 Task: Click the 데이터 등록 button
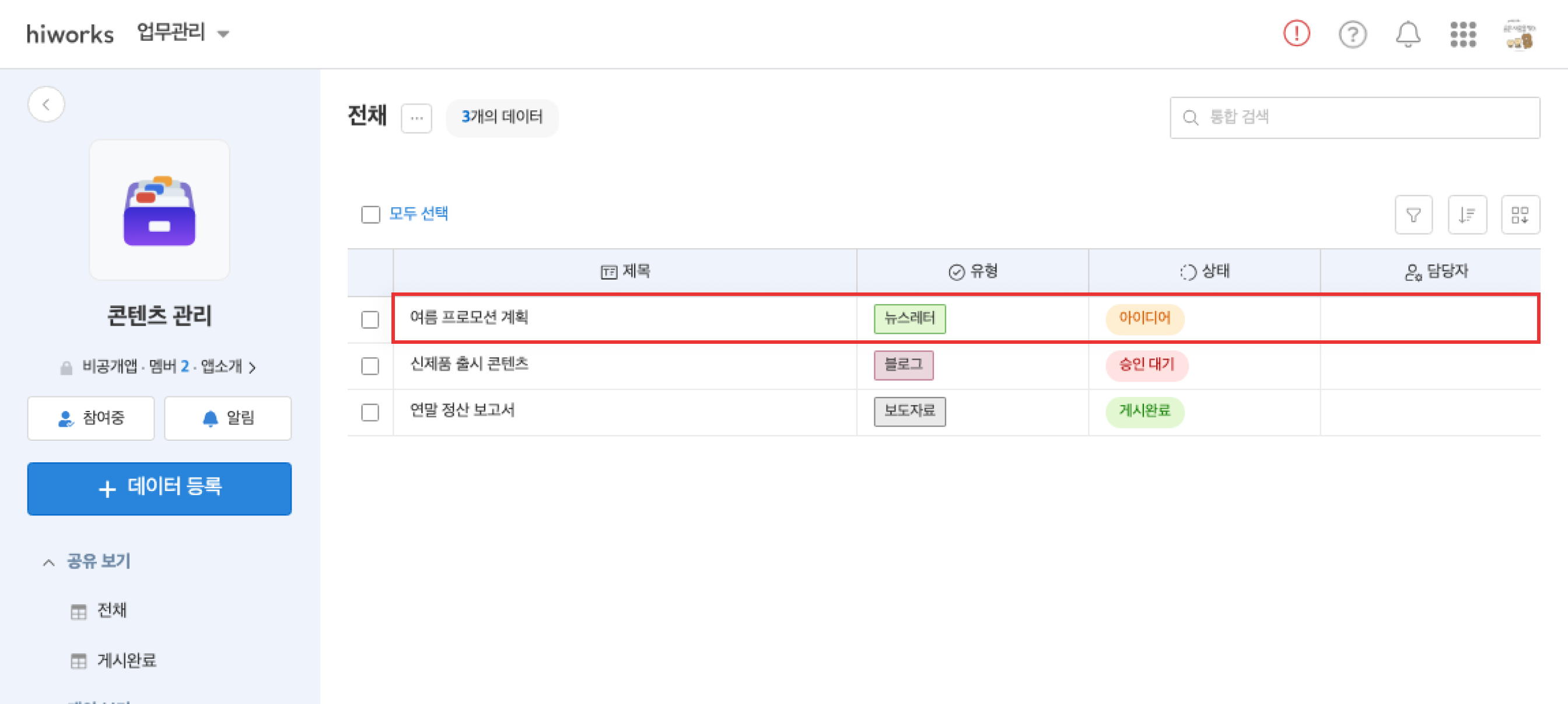click(159, 489)
